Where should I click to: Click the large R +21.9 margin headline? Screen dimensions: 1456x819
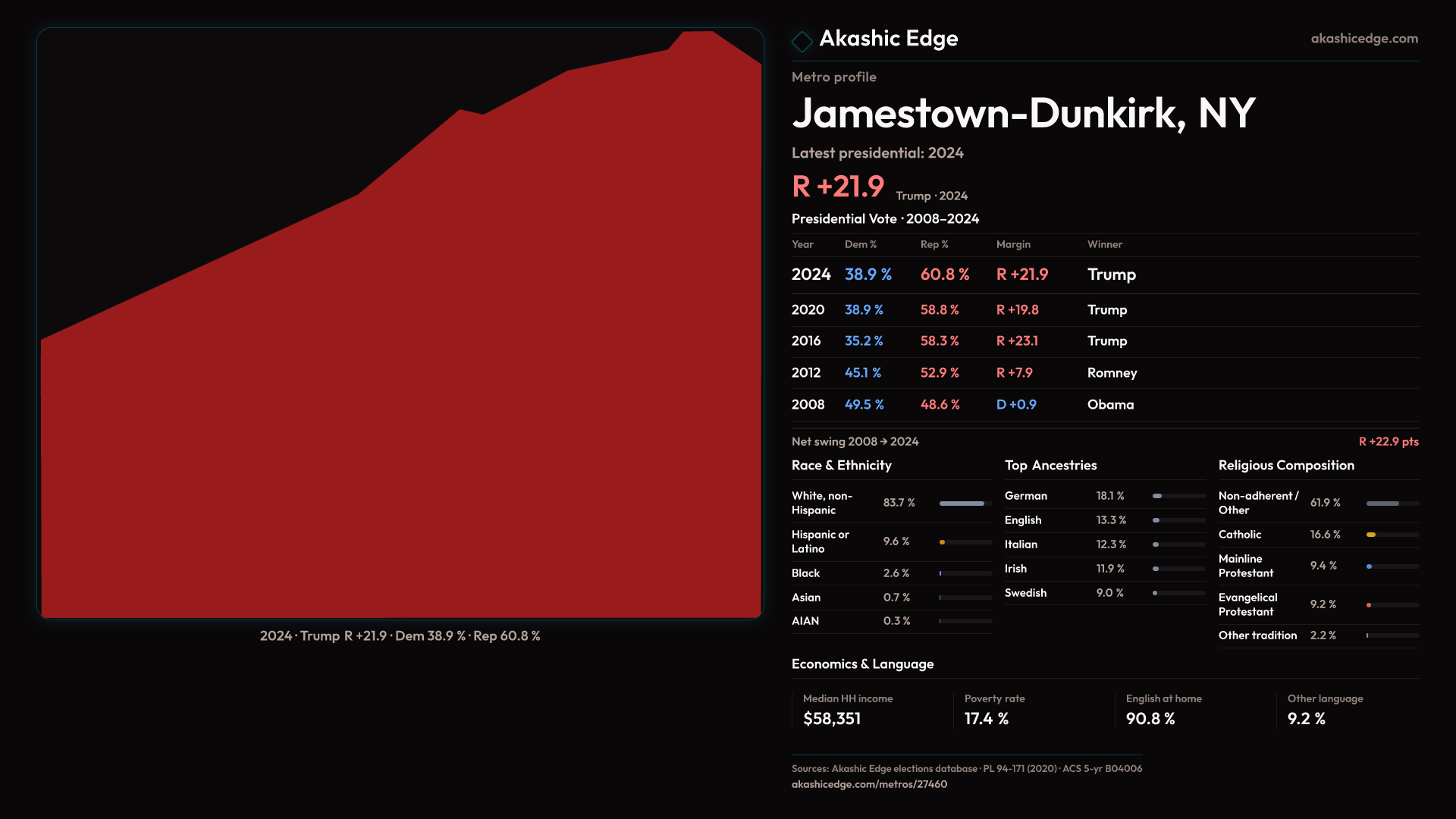tap(837, 187)
